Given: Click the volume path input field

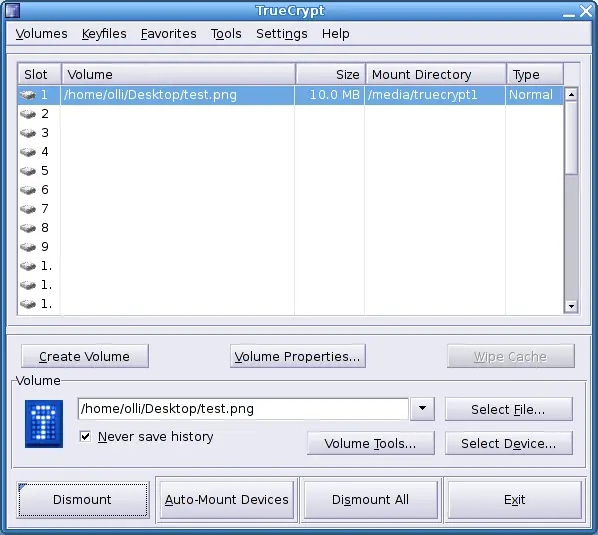Looking at the screenshot, I should 243,409.
